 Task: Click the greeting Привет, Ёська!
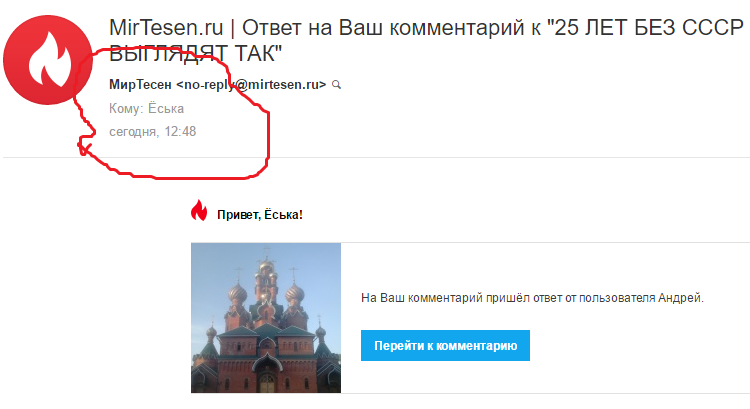[x=260, y=215]
